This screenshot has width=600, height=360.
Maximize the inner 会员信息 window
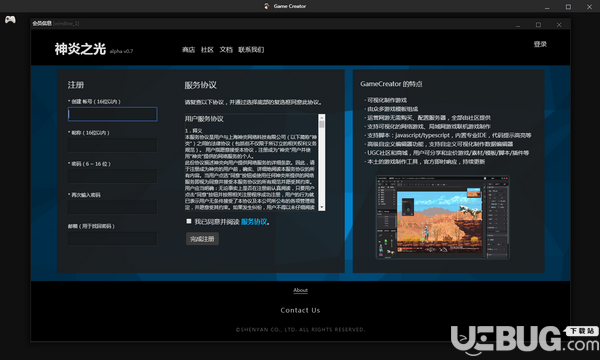tap(538, 25)
